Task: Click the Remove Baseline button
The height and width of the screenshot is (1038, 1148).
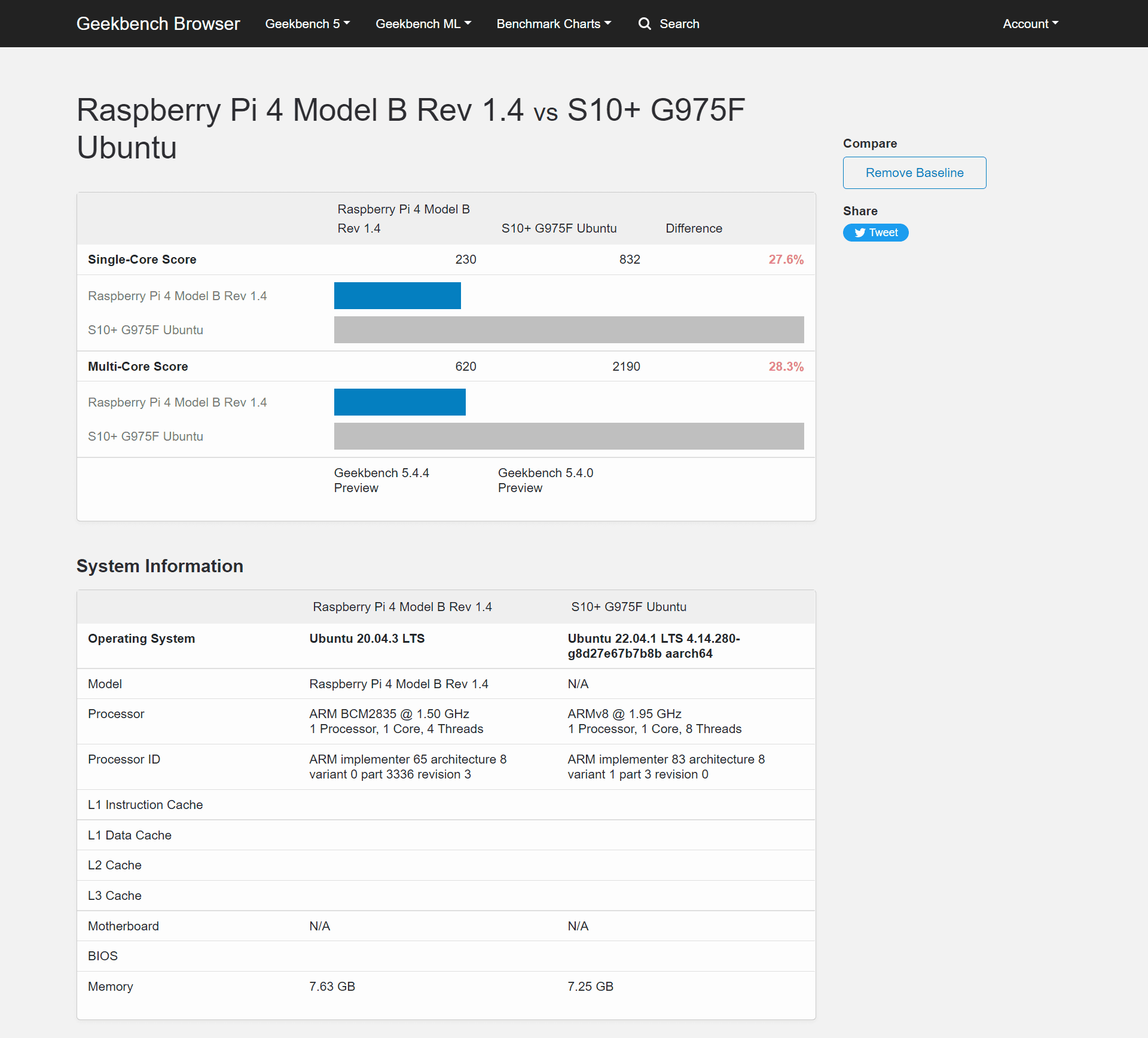Action: point(914,173)
